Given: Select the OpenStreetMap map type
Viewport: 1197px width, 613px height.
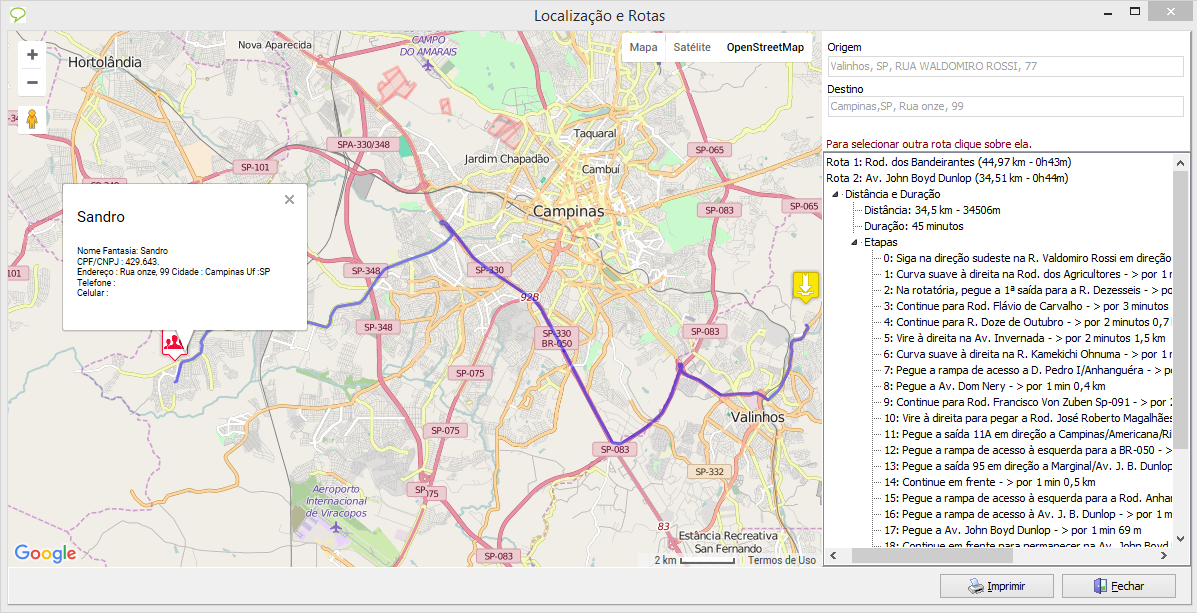Looking at the screenshot, I should coord(765,47).
